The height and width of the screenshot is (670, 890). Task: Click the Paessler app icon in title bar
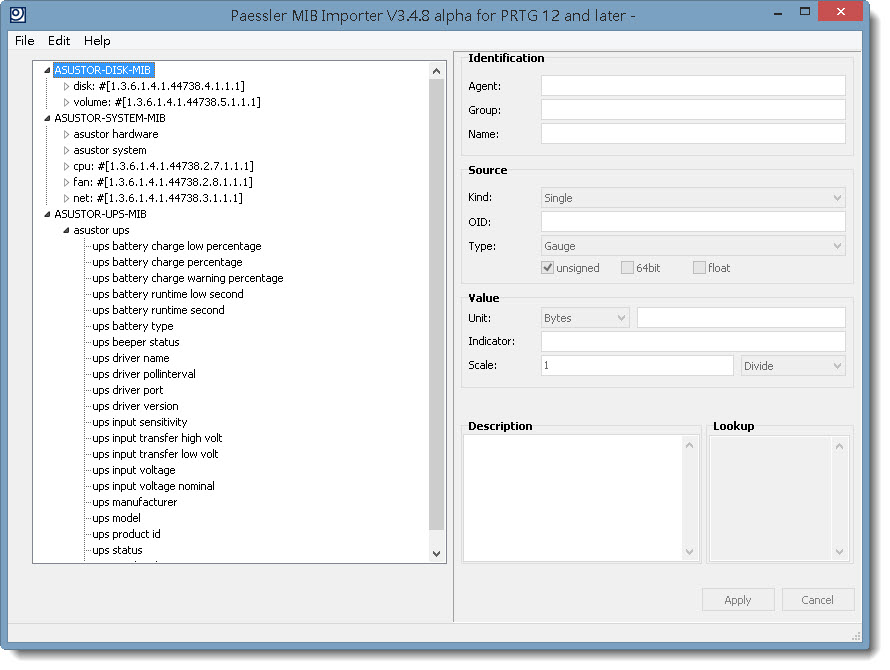tap(18, 14)
